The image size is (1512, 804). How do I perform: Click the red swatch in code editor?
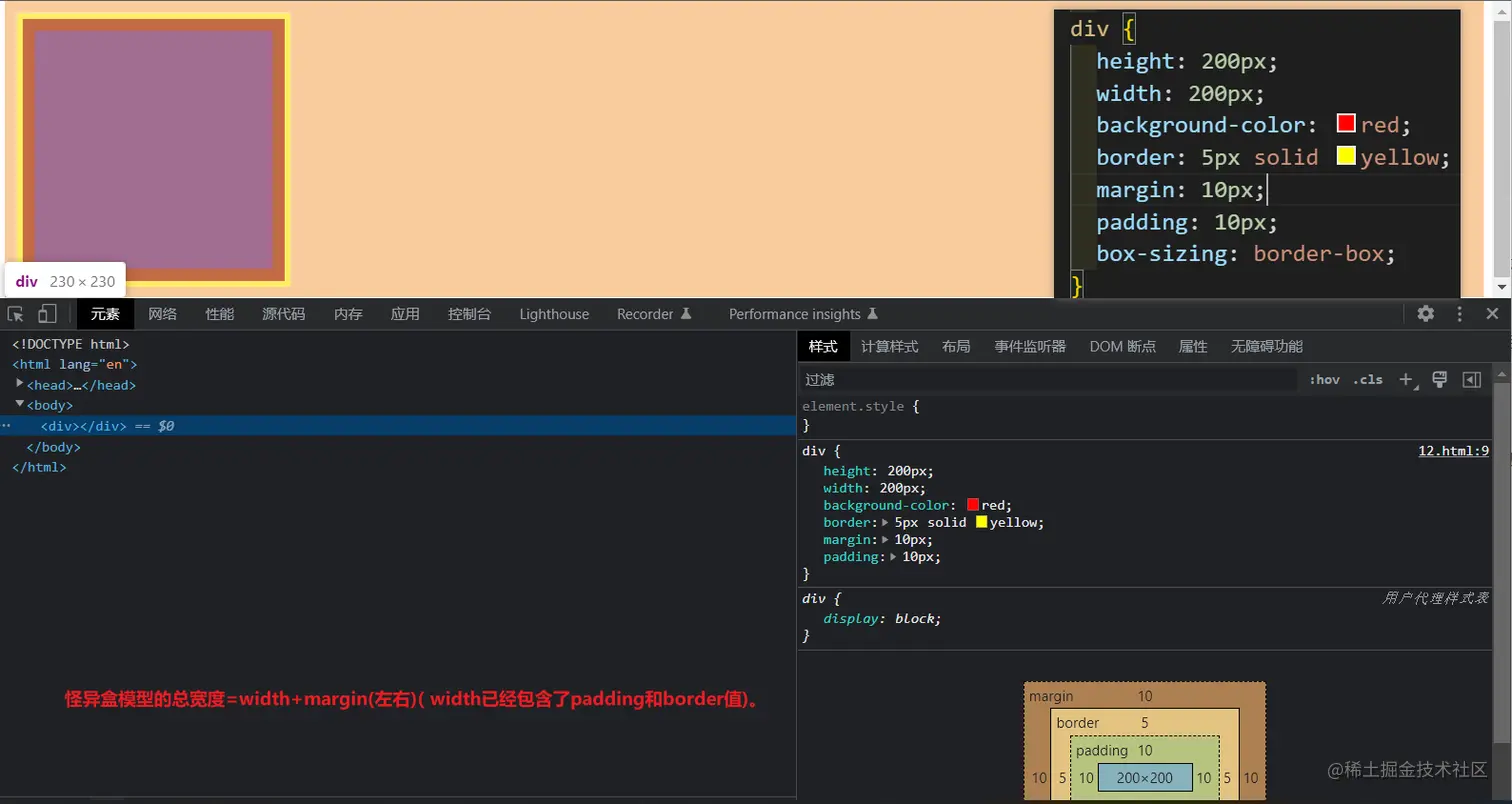[1346, 124]
